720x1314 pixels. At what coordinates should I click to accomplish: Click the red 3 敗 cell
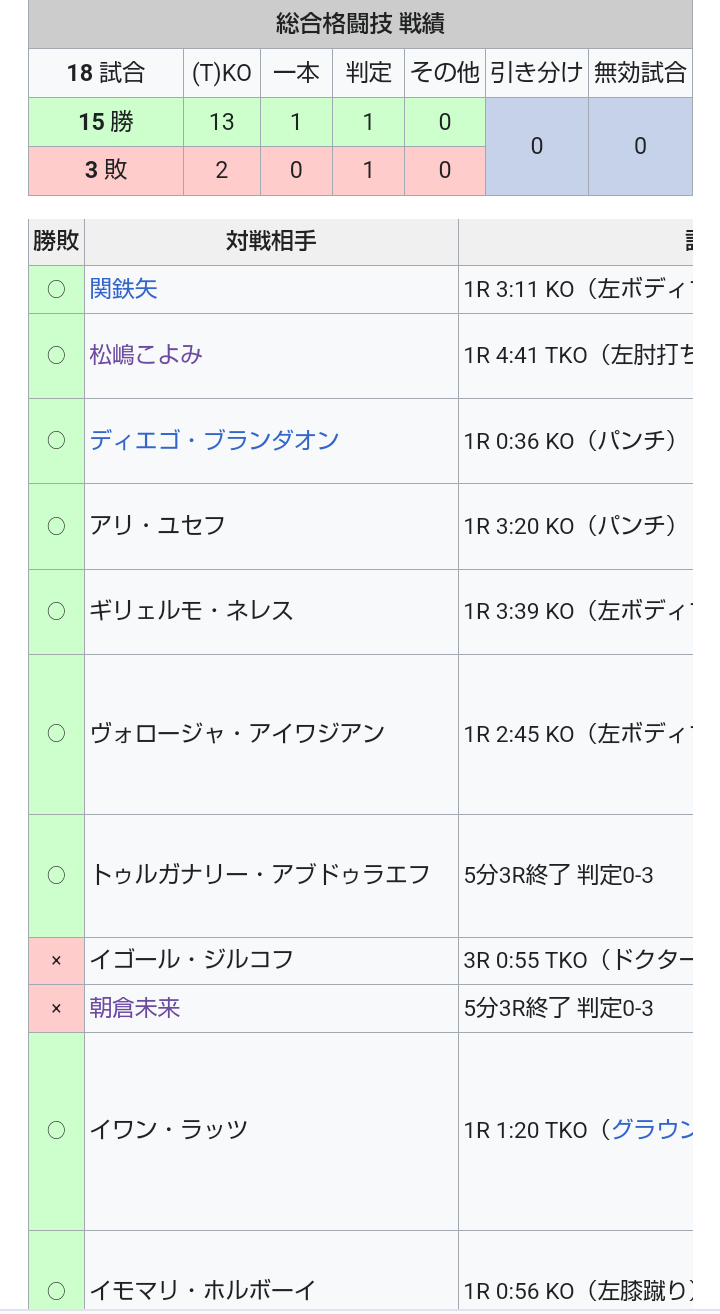coord(106,170)
